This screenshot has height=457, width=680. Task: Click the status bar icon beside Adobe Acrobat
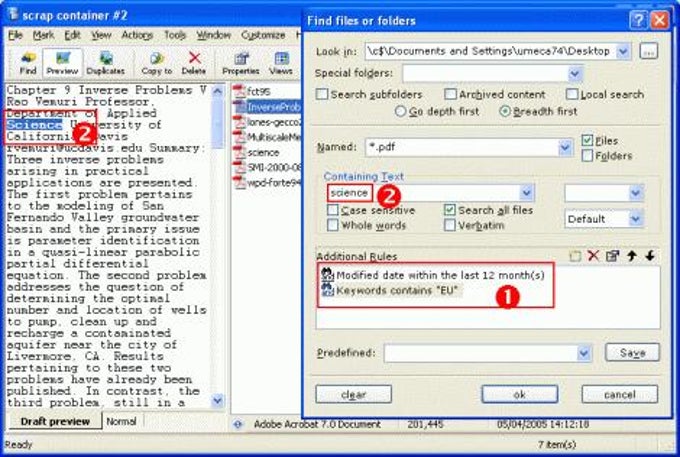(x=238, y=424)
